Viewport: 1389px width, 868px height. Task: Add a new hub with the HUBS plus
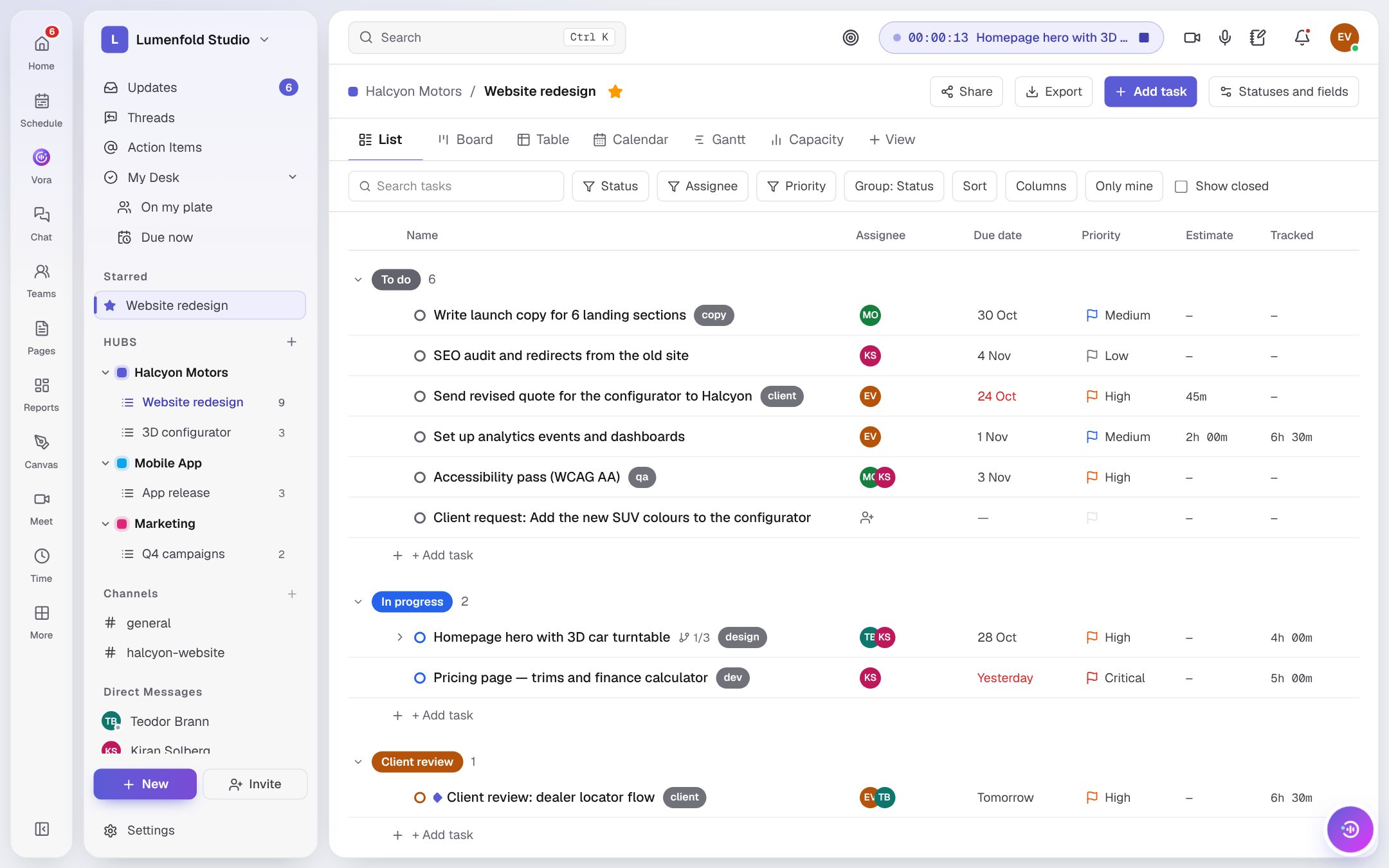[291, 342]
